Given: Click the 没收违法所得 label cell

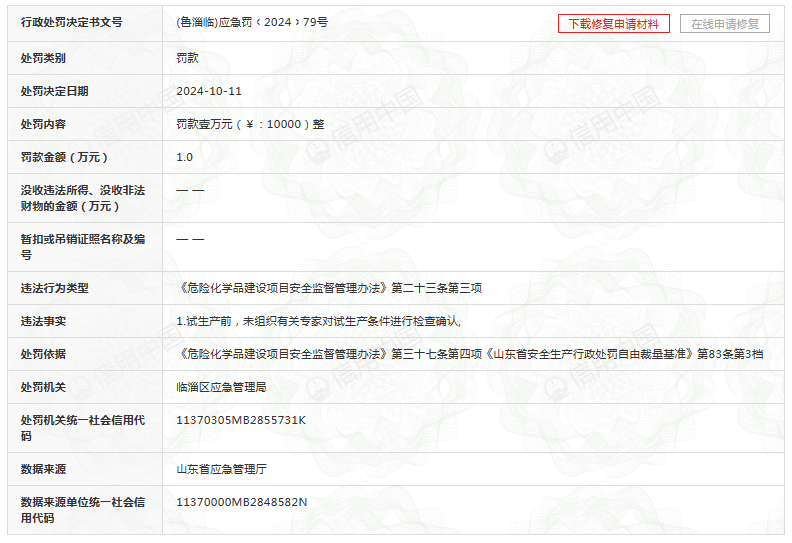Looking at the screenshot, I should (x=83, y=198).
